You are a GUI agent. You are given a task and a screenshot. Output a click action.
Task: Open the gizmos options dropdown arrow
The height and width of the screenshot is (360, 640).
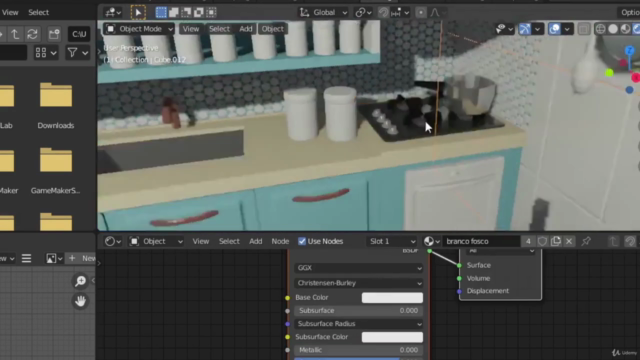[538, 29]
